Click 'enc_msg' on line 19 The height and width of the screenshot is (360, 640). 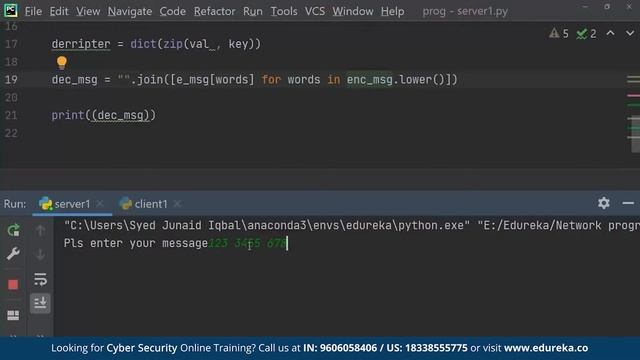pos(370,80)
